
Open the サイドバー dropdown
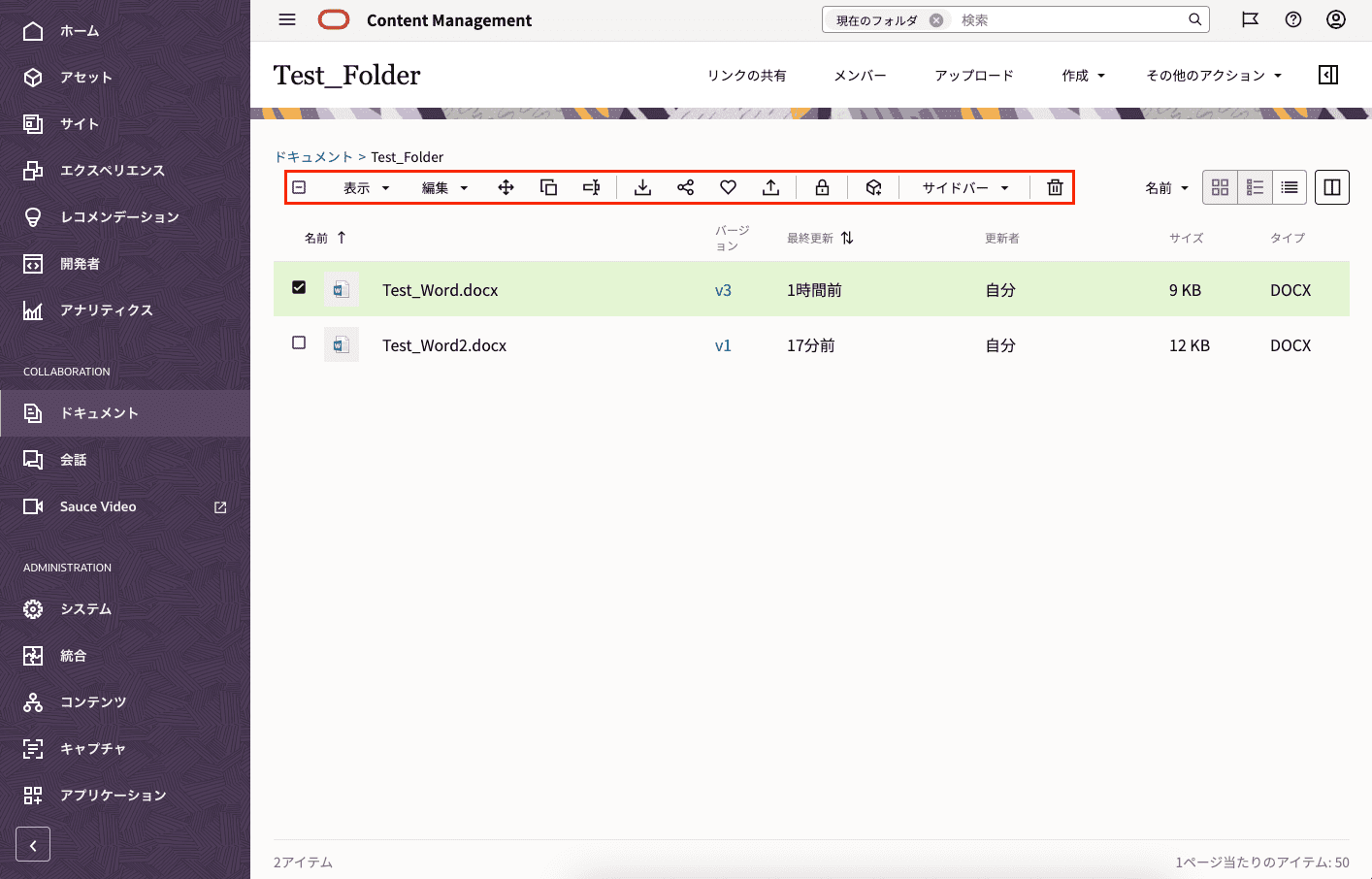click(964, 188)
